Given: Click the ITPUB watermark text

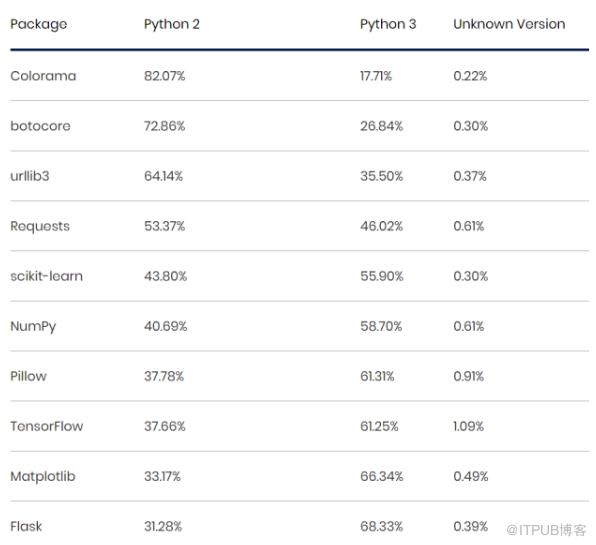Looking at the screenshot, I should [546, 530].
